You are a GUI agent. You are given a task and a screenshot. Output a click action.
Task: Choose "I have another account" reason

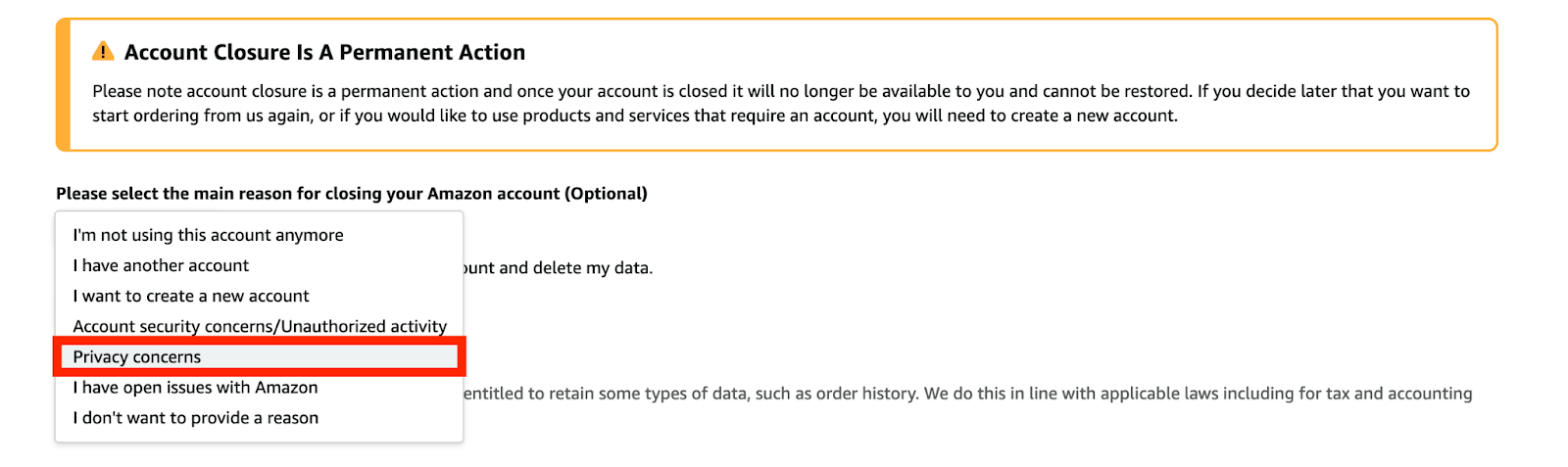click(x=161, y=265)
